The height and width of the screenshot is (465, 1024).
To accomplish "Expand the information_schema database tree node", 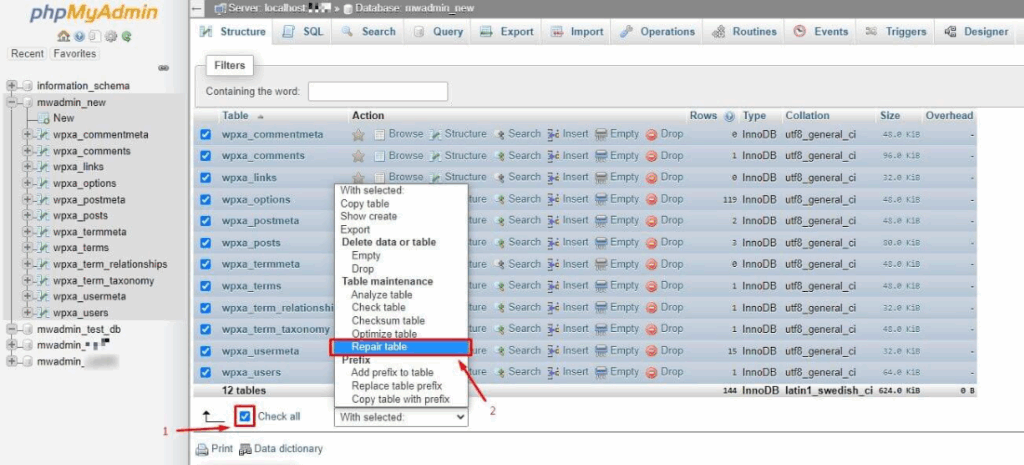I will 12,86.
